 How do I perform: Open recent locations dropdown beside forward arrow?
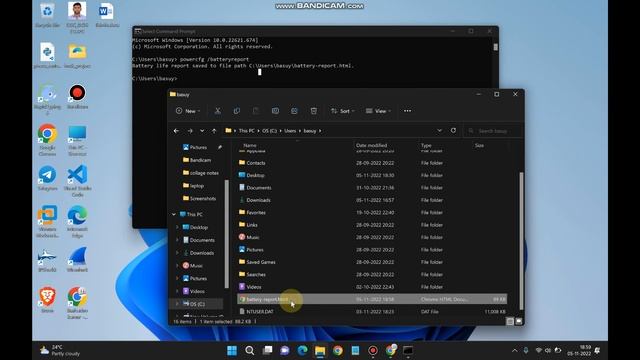[202, 131]
